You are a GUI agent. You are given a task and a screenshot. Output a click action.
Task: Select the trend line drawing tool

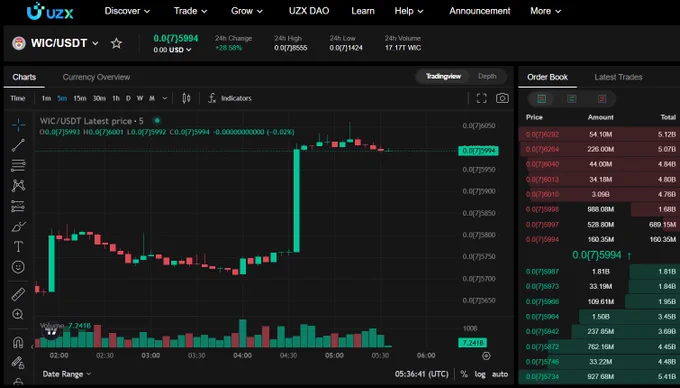[x=18, y=145]
